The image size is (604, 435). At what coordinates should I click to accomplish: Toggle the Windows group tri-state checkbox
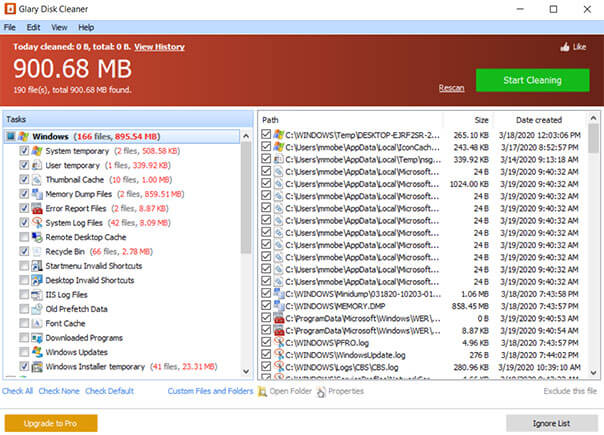(x=11, y=136)
